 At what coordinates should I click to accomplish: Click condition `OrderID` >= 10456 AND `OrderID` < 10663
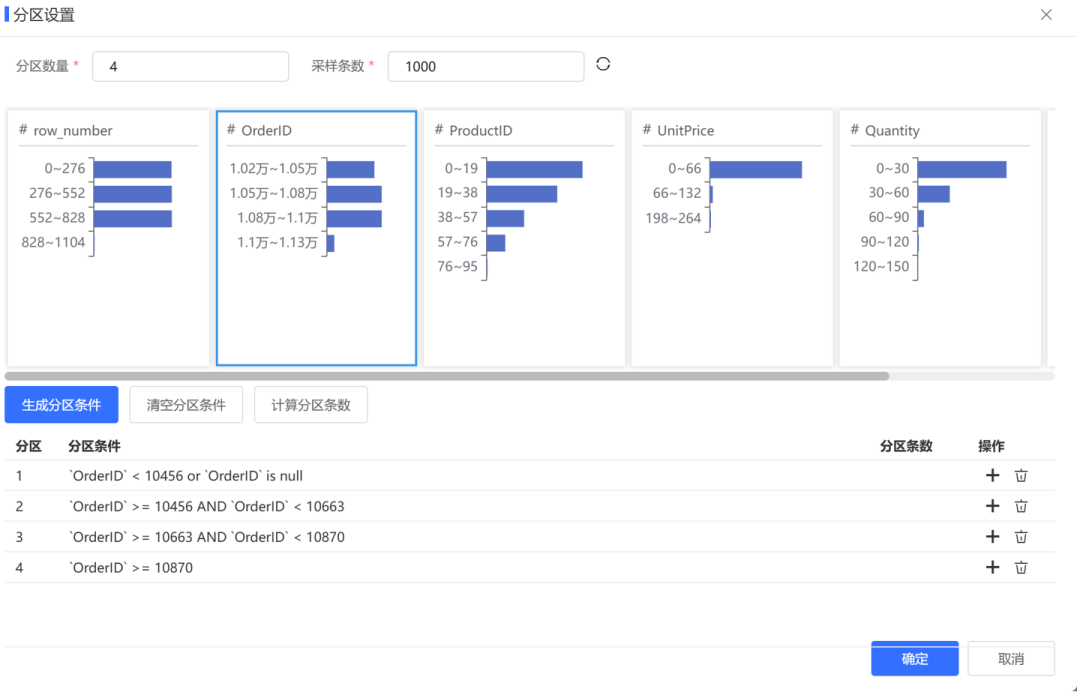pos(207,507)
